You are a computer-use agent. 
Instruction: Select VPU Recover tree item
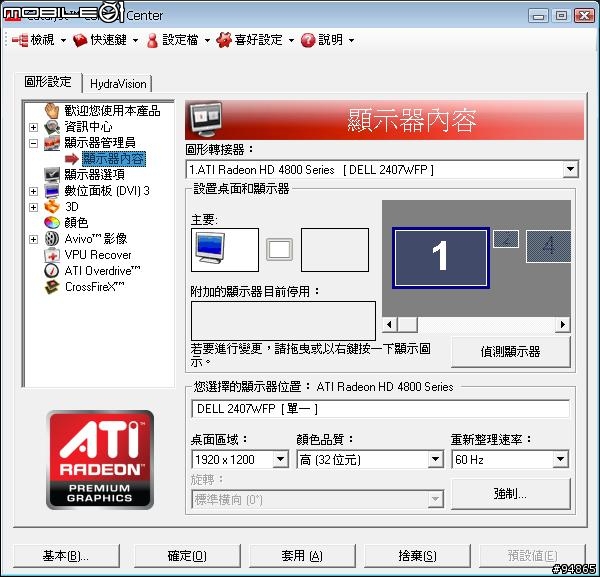98,255
